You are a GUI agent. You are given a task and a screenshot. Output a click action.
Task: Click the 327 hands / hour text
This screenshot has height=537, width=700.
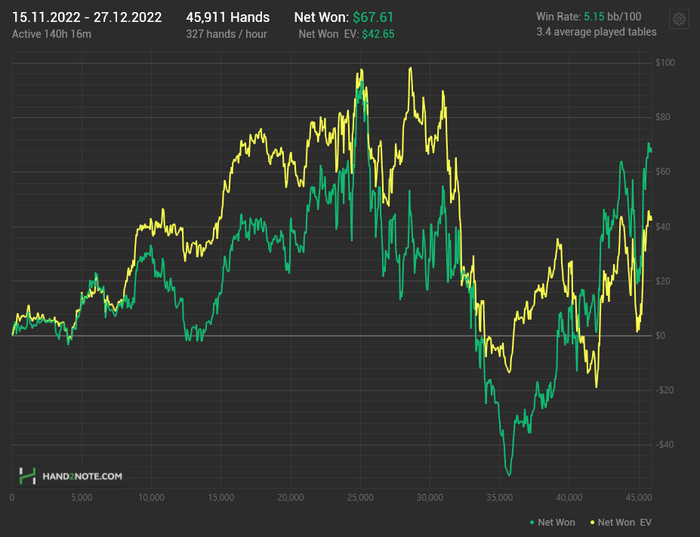point(226,34)
